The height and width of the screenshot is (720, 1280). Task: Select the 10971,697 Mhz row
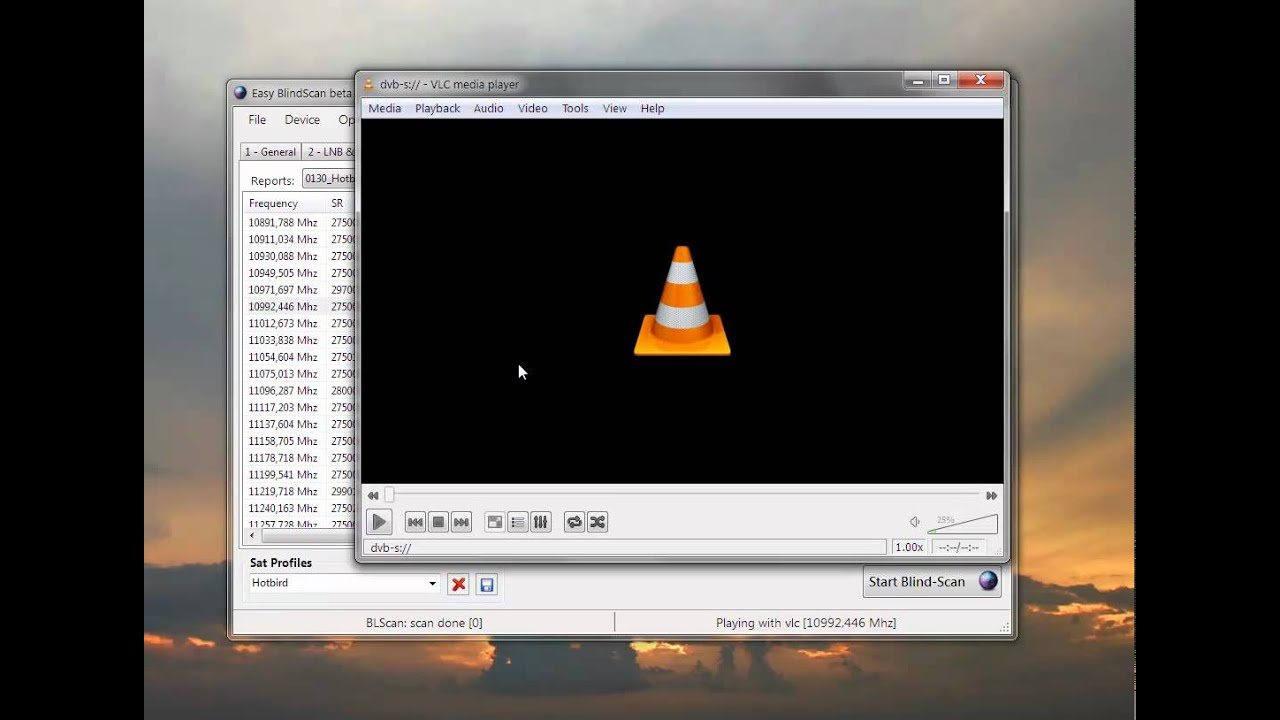(300, 290)
